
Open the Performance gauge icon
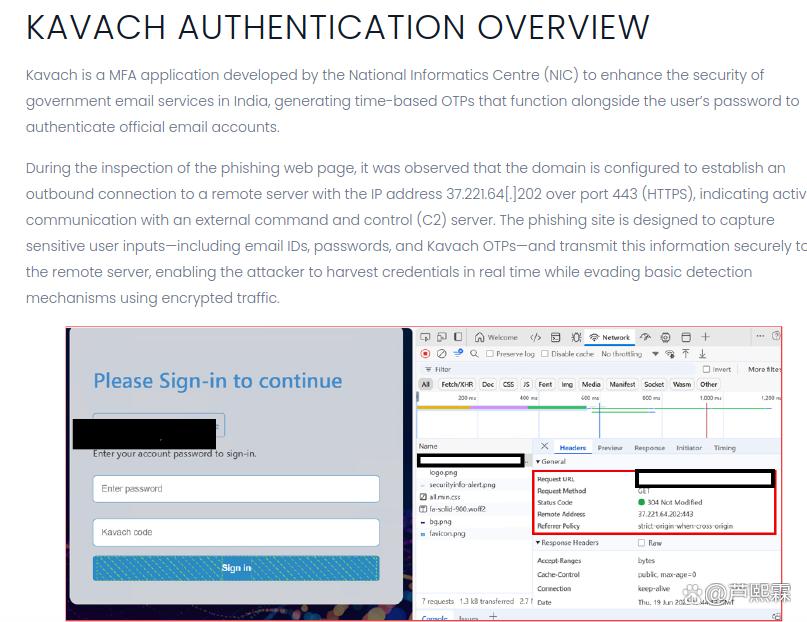coord(645,337)
